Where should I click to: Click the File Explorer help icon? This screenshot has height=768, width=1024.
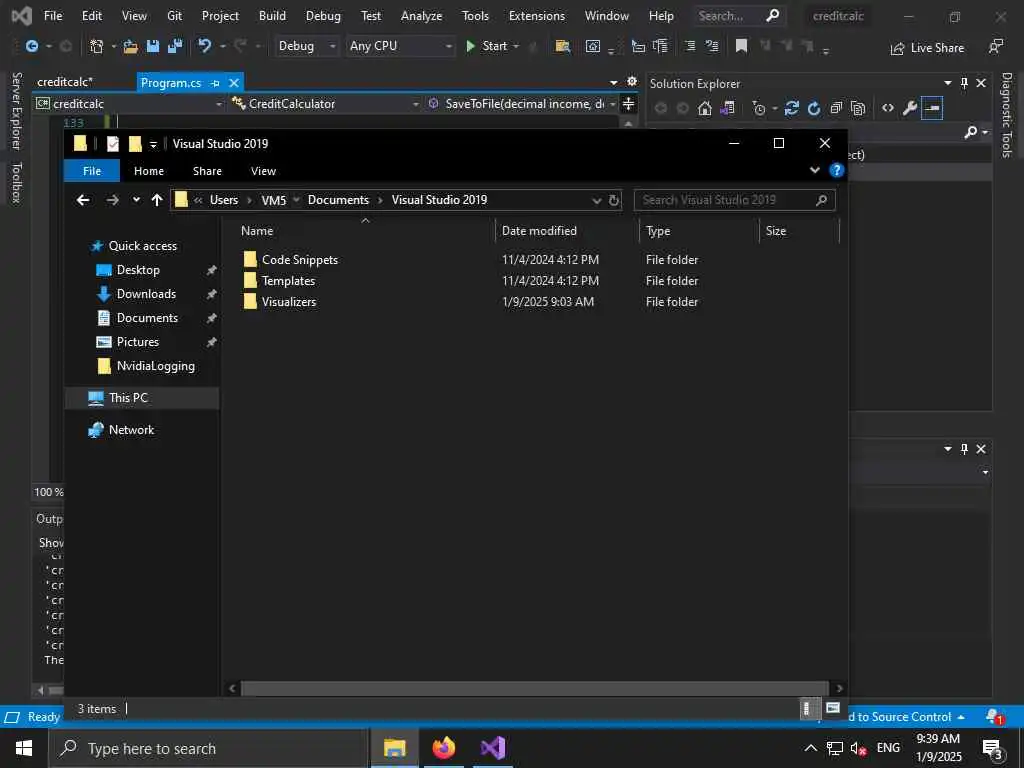pos(837,170)
